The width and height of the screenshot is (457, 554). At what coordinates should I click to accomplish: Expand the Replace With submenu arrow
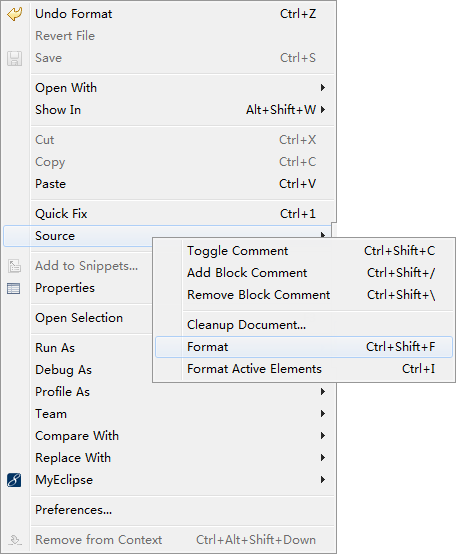(322, 458)
